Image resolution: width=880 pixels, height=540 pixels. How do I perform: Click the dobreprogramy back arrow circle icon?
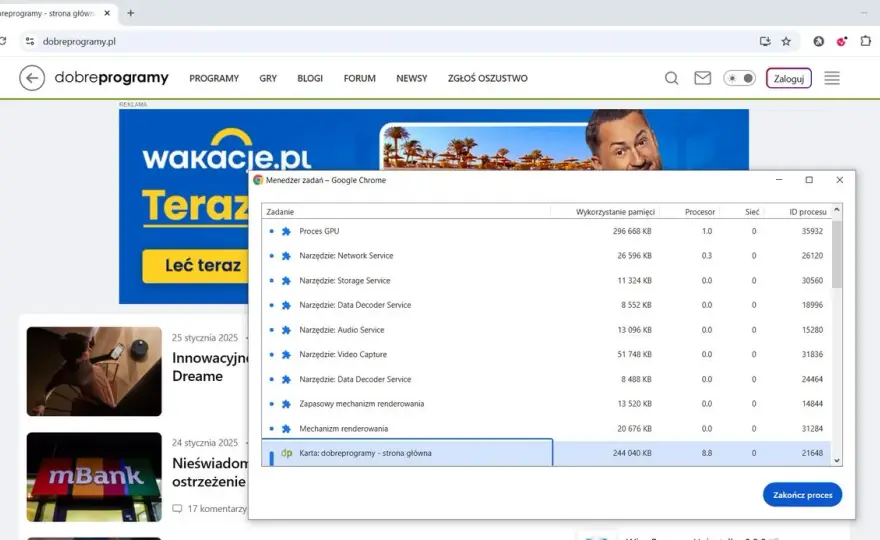32,78
